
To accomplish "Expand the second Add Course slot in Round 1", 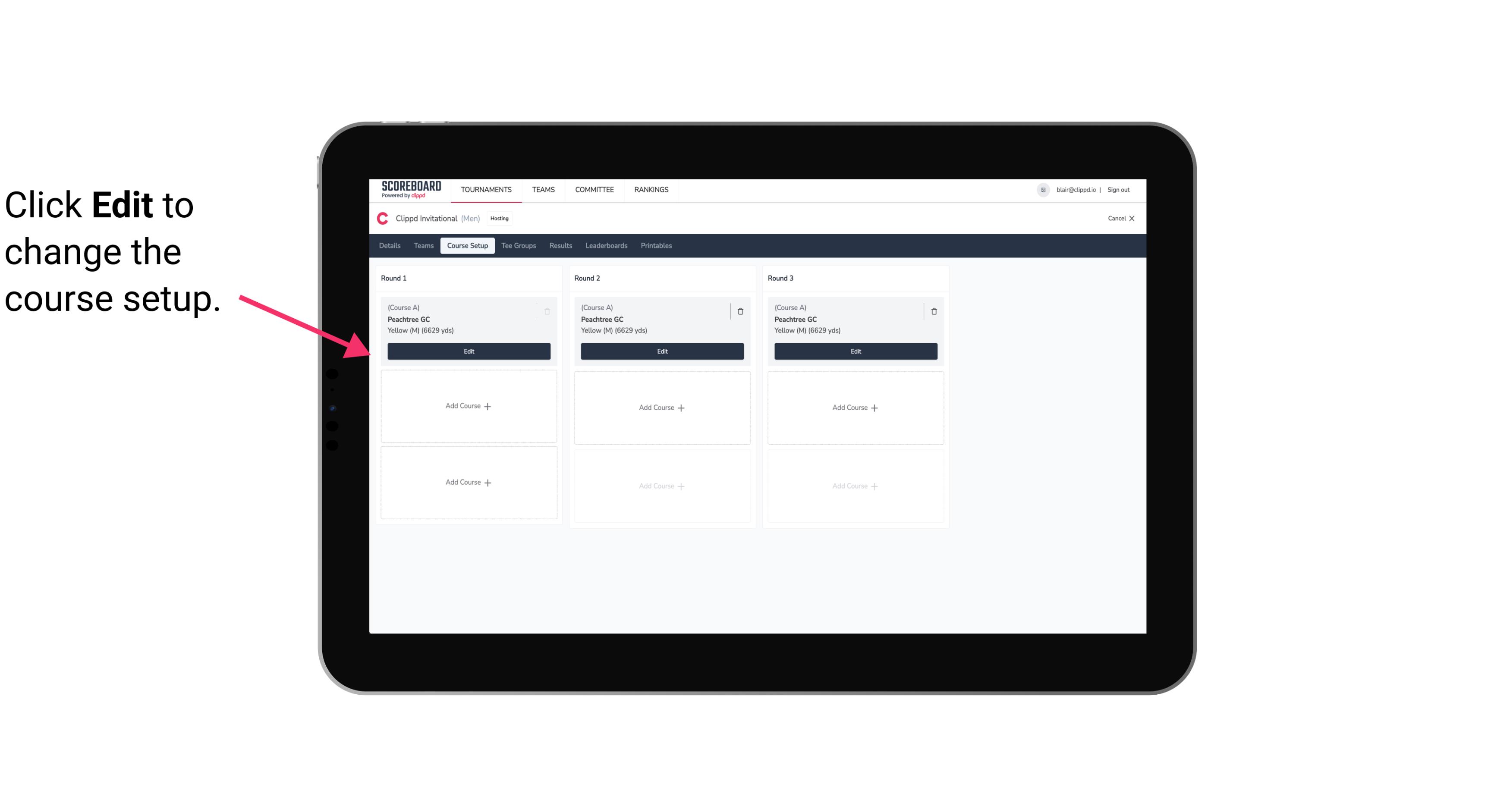I will [x=468, y=481].
